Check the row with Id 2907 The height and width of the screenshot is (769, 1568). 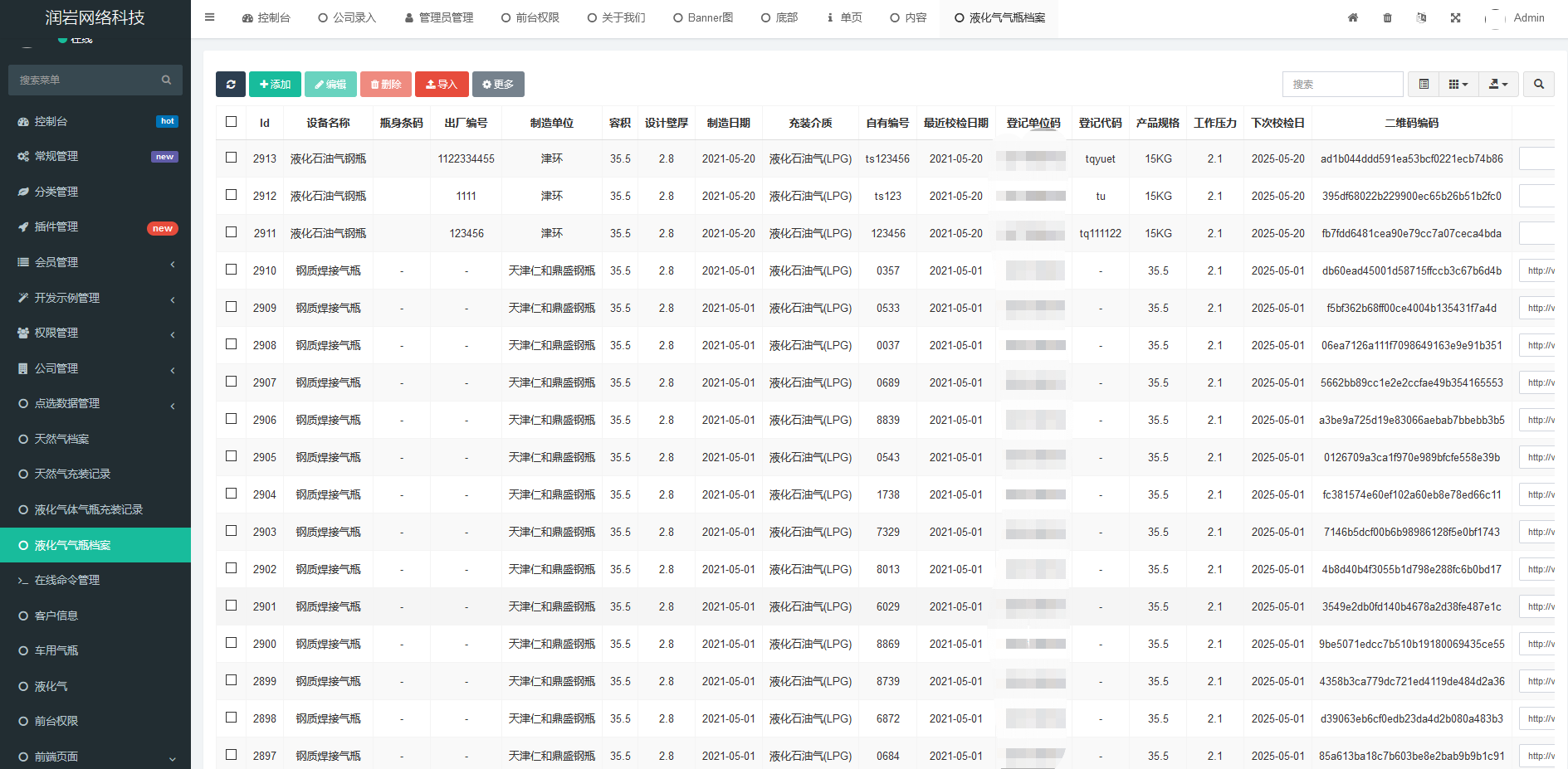click(x=232, y=382)
